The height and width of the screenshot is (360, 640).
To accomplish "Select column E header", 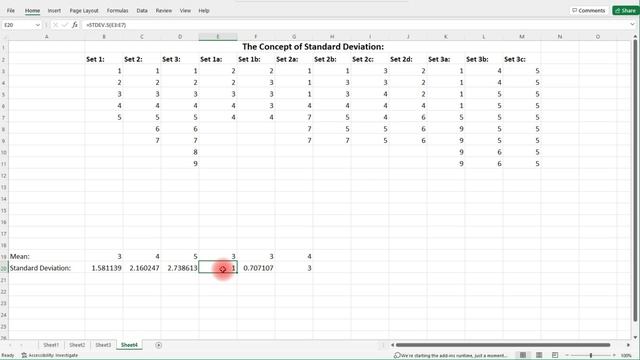I will (x=218, y=37).
